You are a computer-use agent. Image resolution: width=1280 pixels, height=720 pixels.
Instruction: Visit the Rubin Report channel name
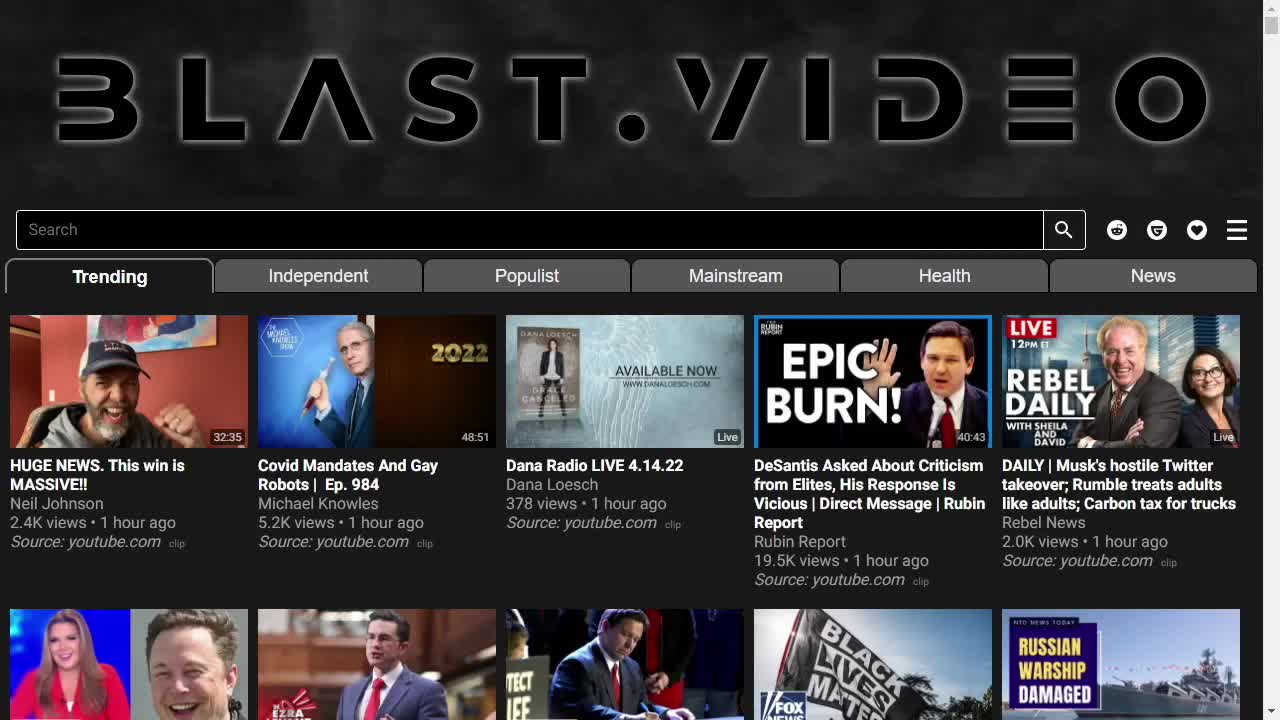pos(800,542)
